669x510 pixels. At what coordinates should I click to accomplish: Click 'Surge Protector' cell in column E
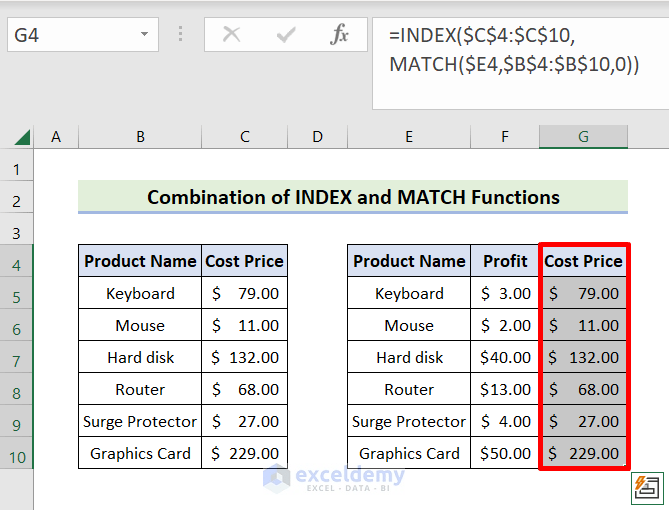pos(409,421)
